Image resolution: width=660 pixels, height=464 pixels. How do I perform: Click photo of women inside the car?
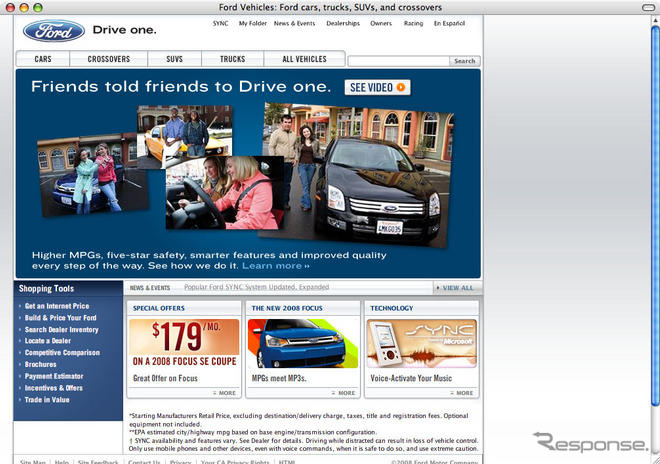tap(225, 193)
